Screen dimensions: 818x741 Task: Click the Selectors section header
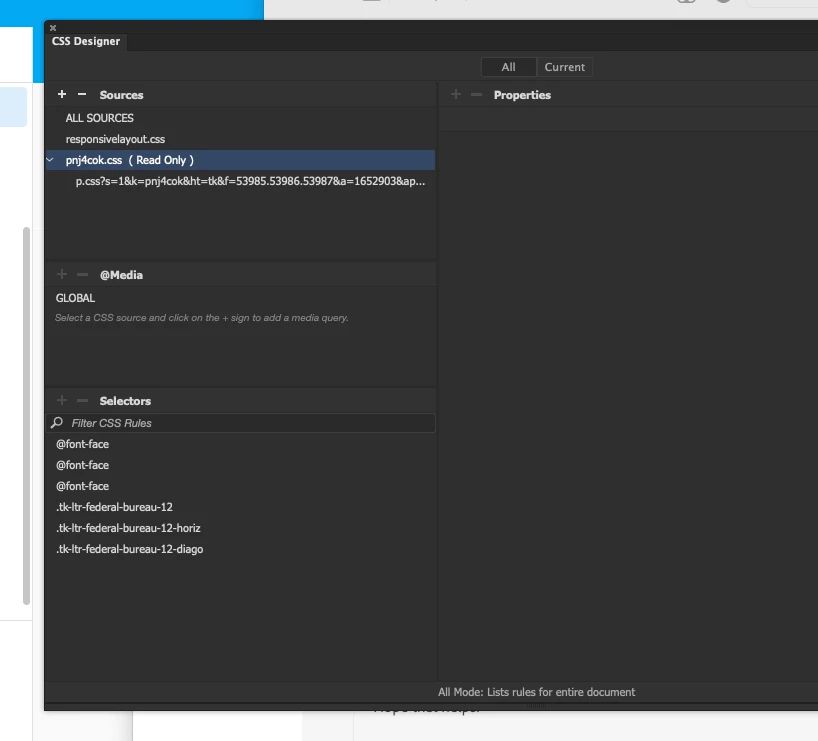tap(125, 401)
